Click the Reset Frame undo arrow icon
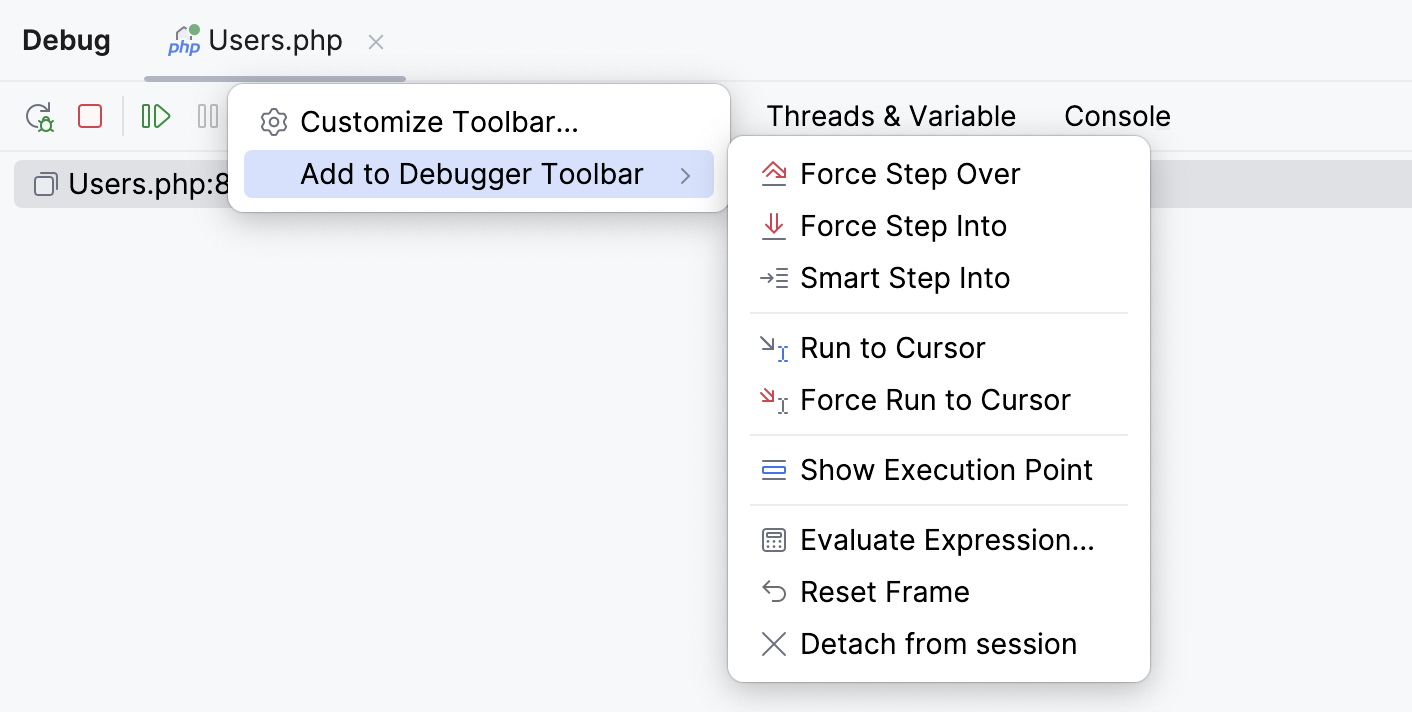Screen dimensions: 1412x712 click(x=774, y=592)
